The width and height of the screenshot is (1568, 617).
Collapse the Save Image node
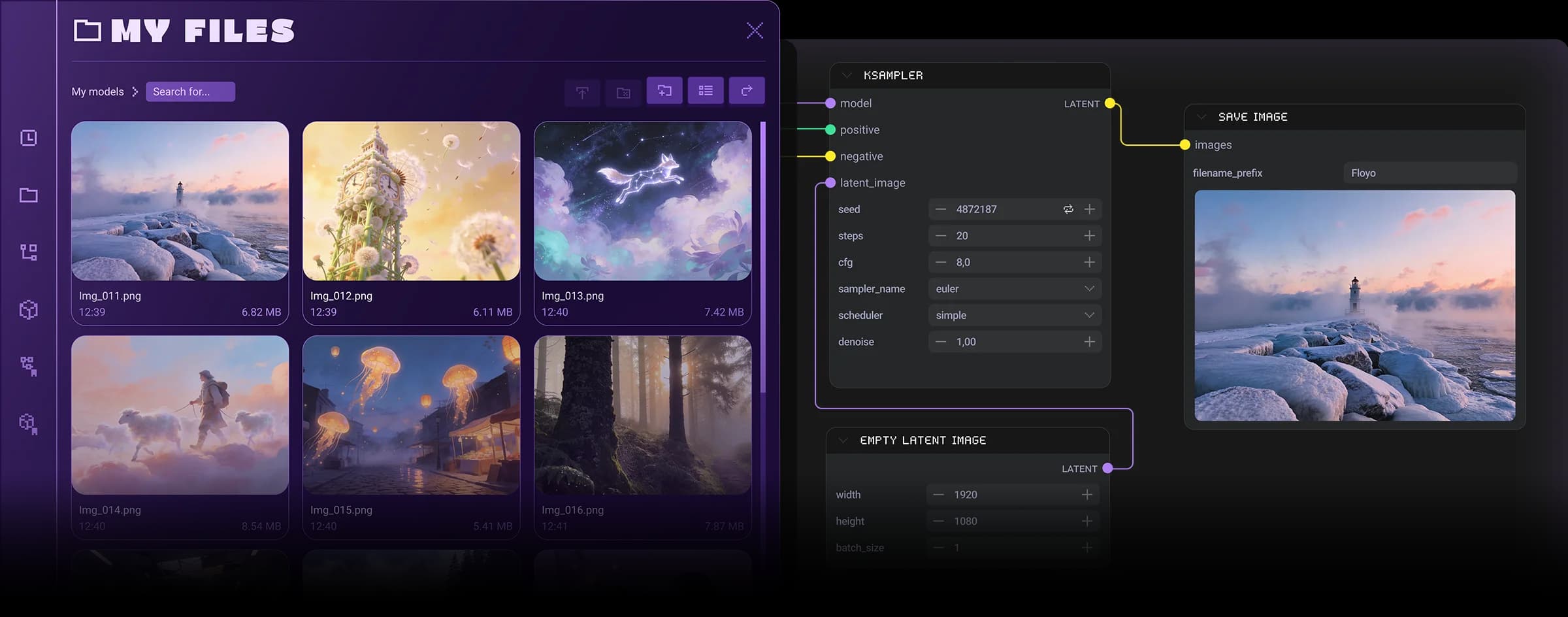(x=1201, y=117)
